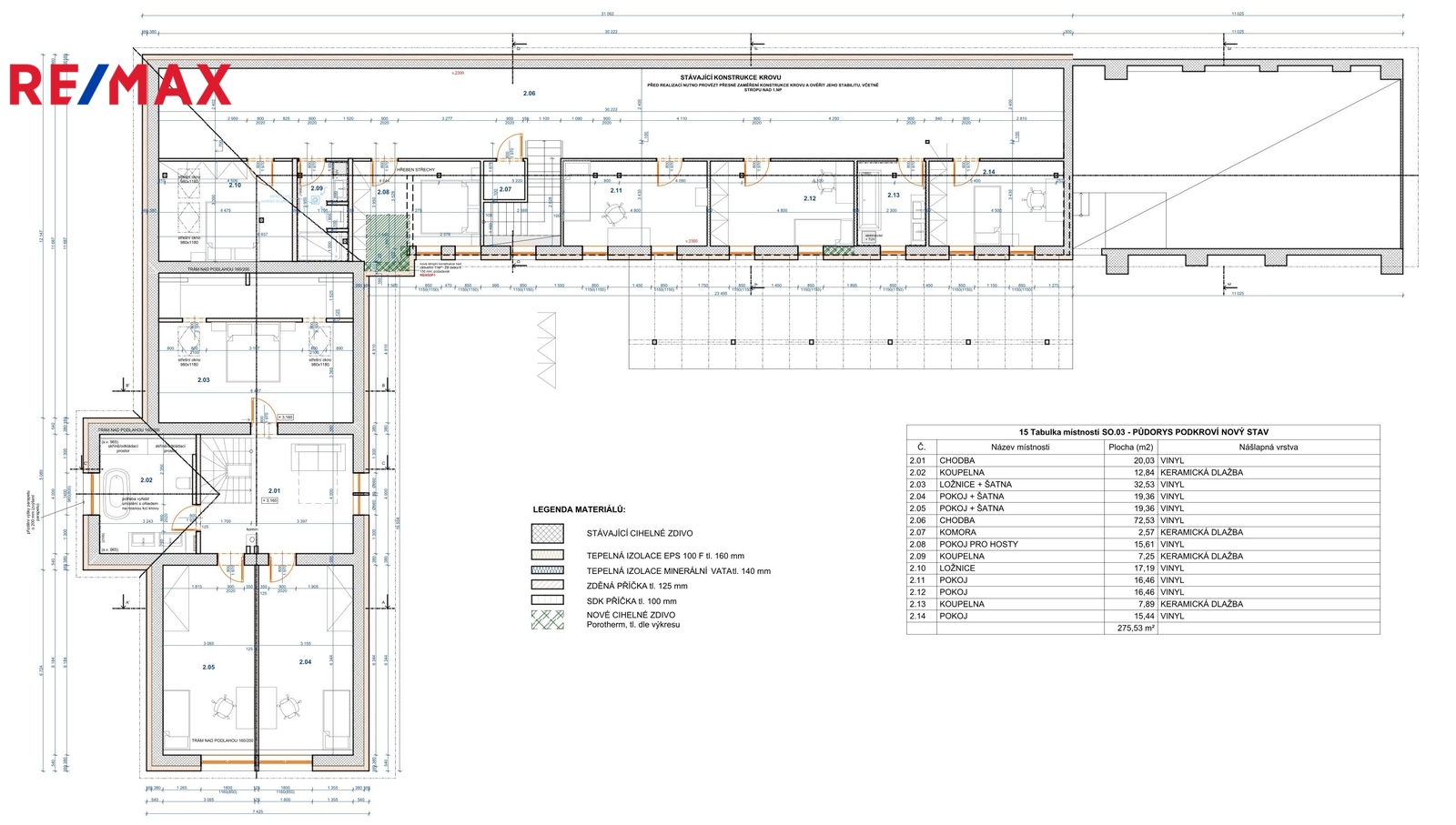Click the 'Legenda materiálů' heading
This screenshot has height=825, width=1456.
[579, 510]
